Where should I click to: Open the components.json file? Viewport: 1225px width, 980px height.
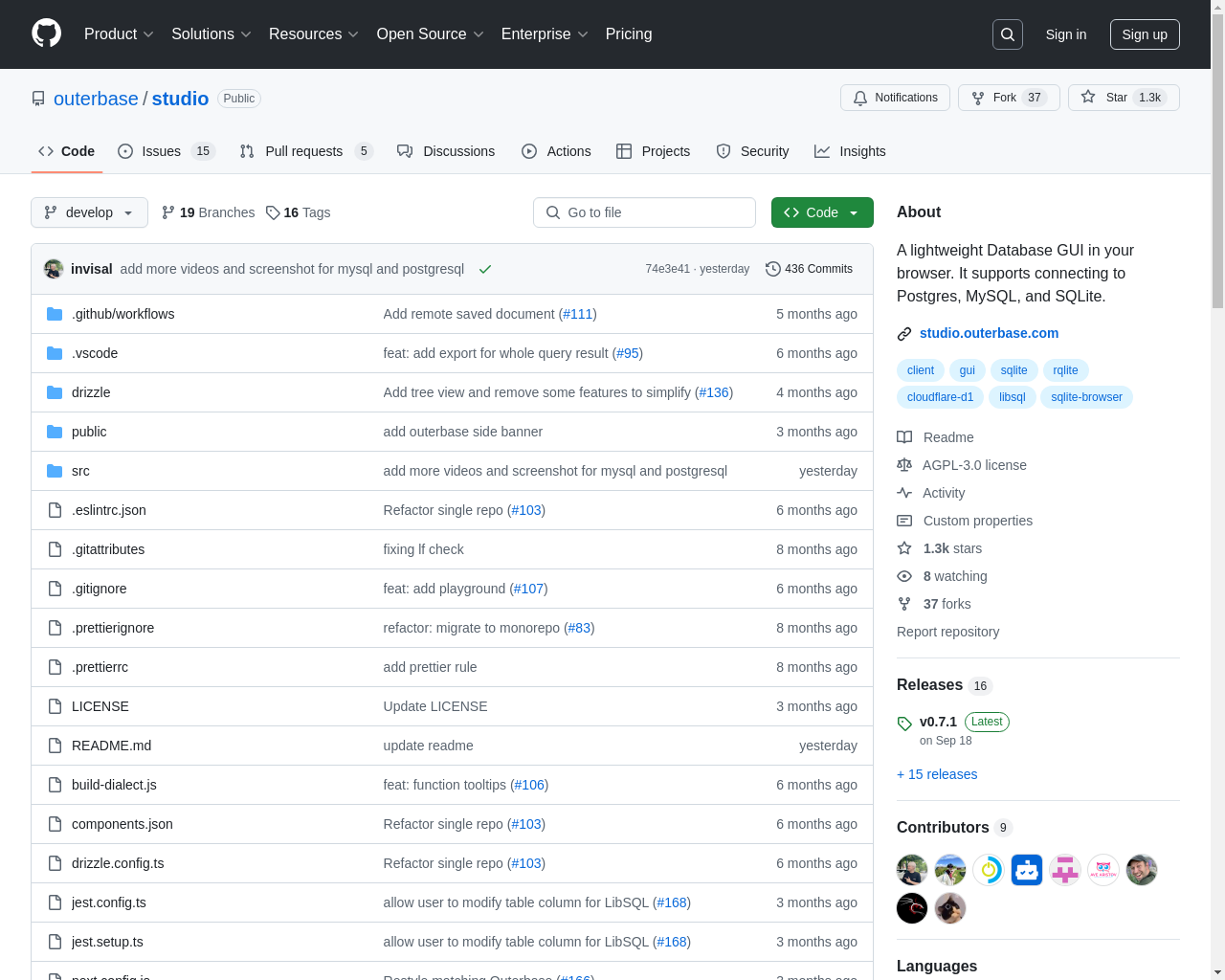coord(122,824)
